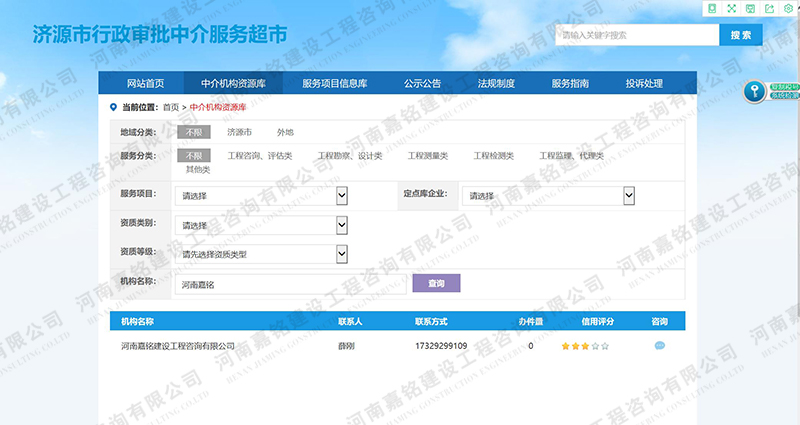
Task: Click the star credit rating for 河南嘉铭
Action: 585,346
